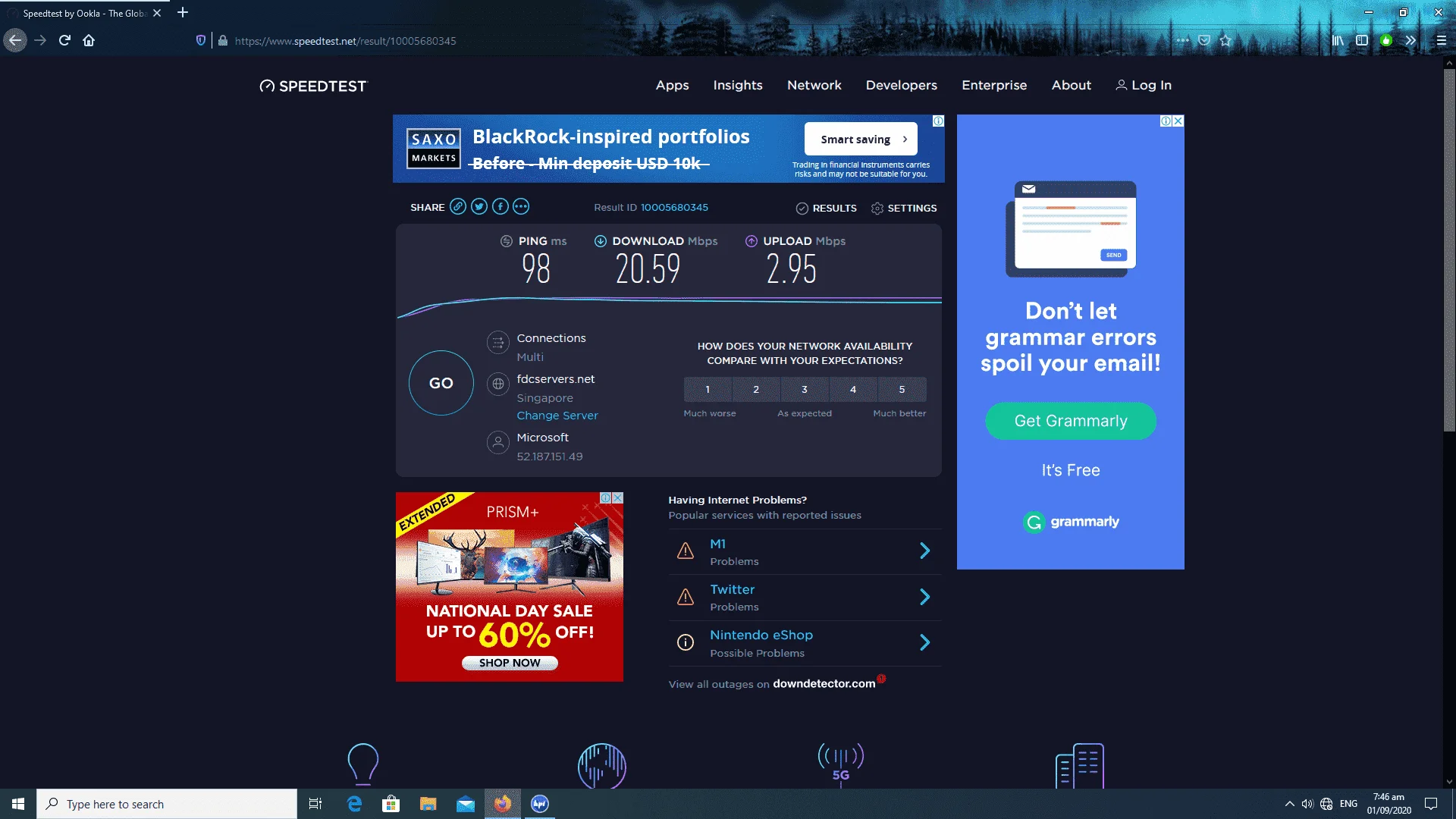This screenshot has height=819, width=1456.
Task: Click Change Server link
Action: click(557, 416)
